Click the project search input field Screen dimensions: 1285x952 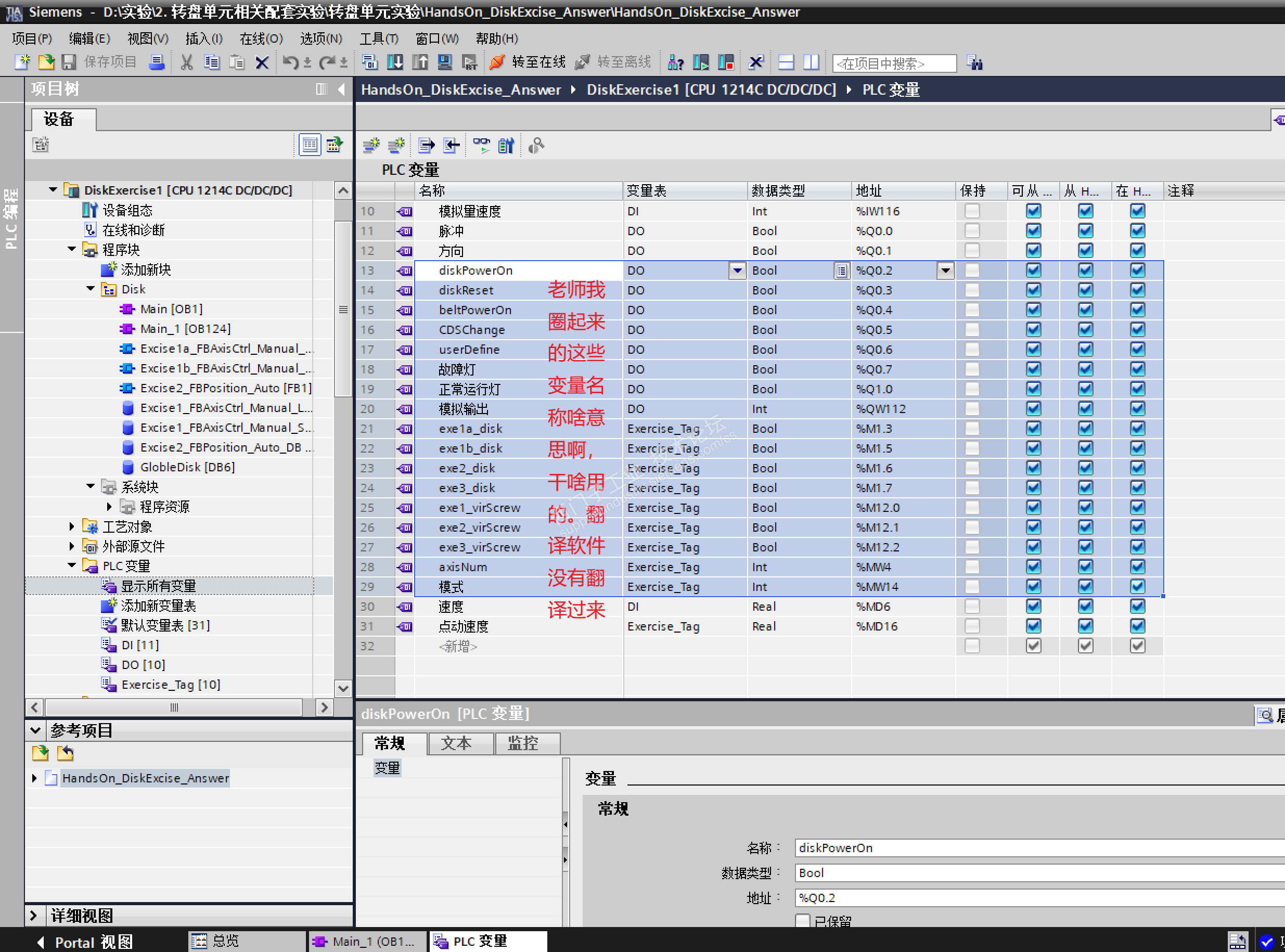point(894,63)
